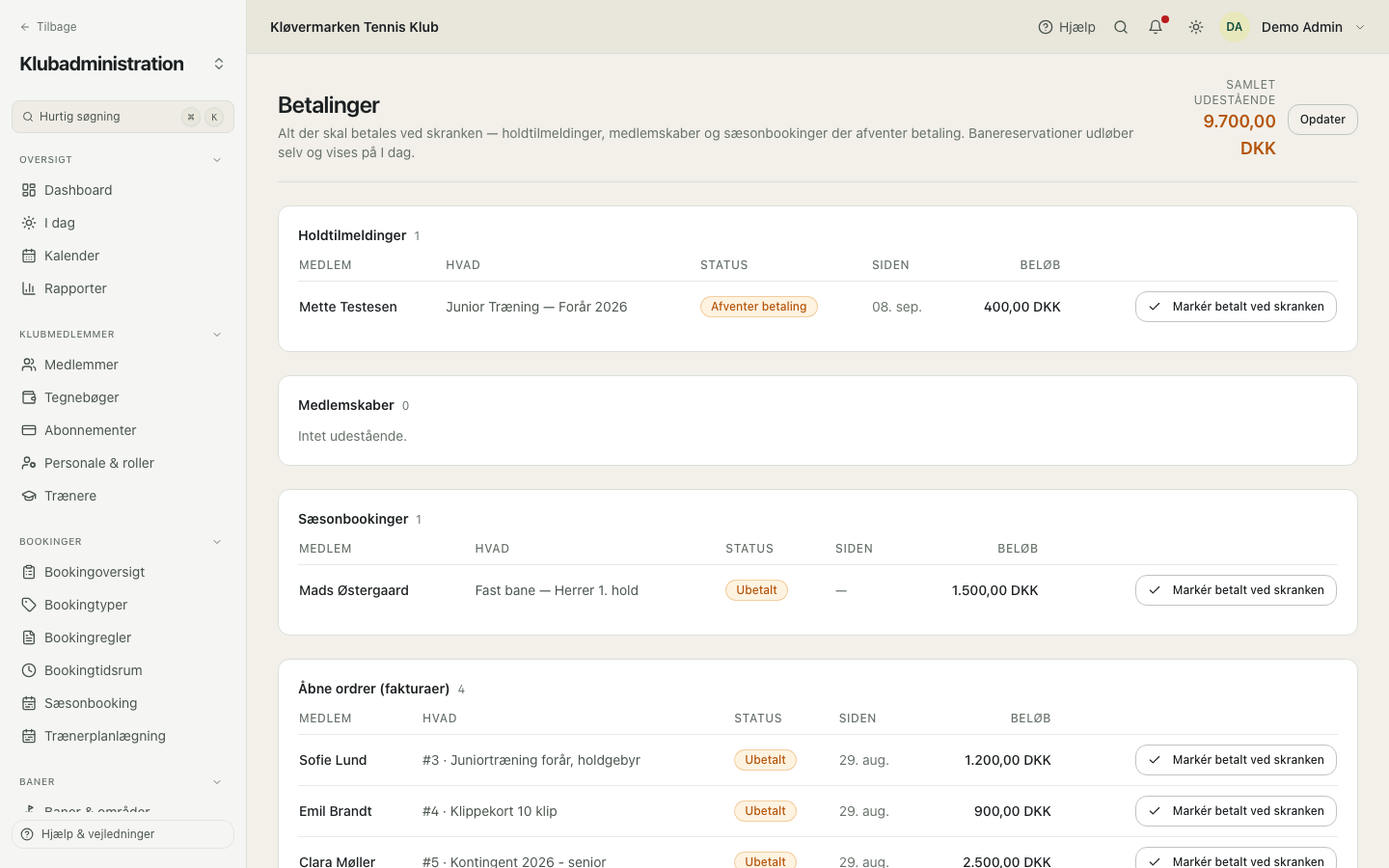
Task: Open Rapporter from the sidebar
Action: tap(123, 288)
